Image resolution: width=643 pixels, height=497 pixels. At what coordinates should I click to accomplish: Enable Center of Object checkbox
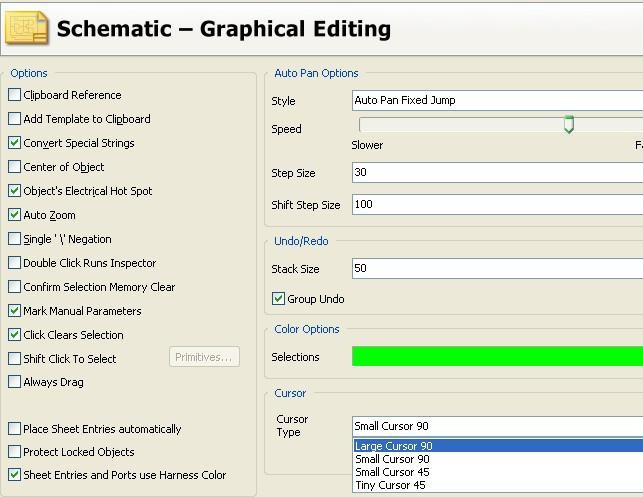pyautogui.click(x=14, y=167)
